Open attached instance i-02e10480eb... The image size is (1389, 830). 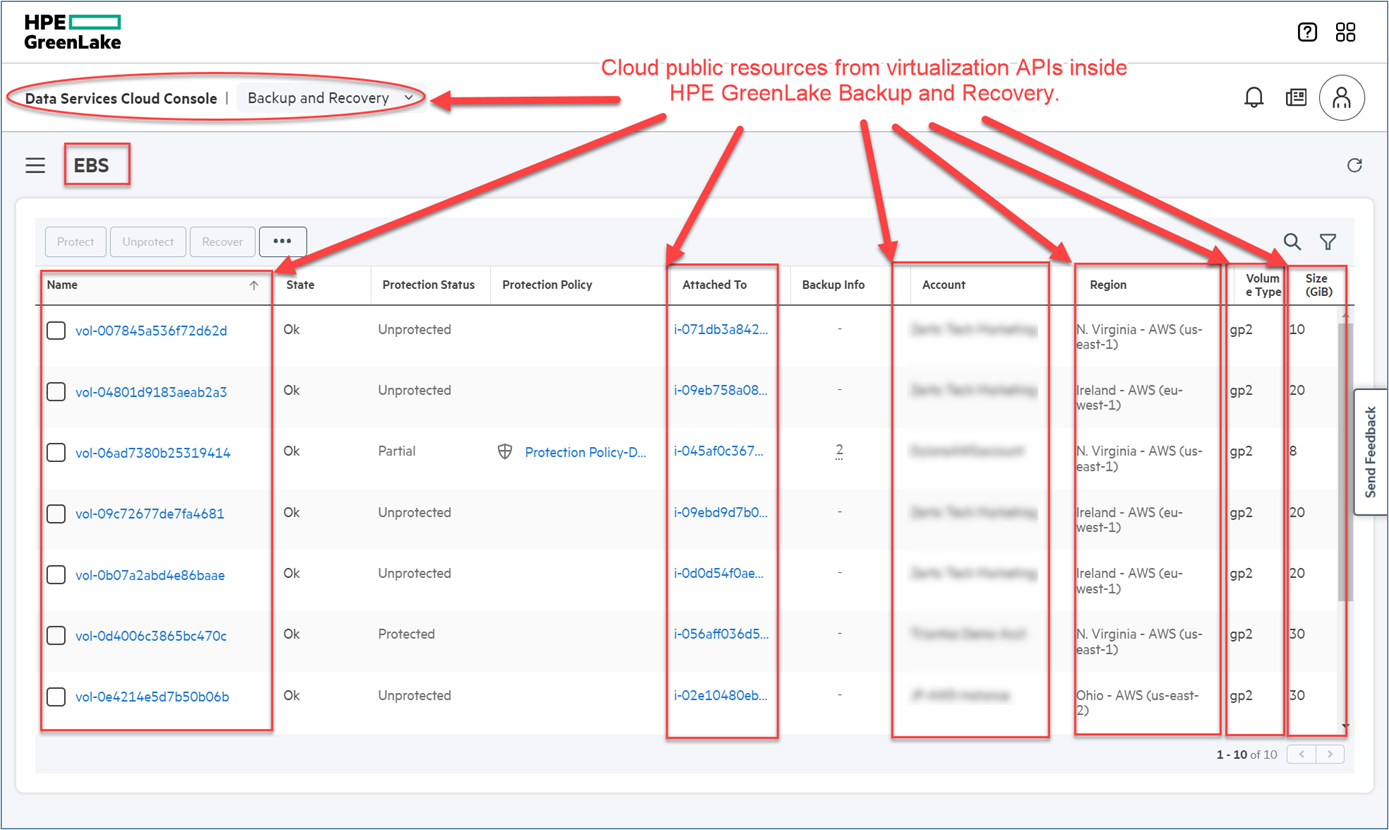coord(721,696)
